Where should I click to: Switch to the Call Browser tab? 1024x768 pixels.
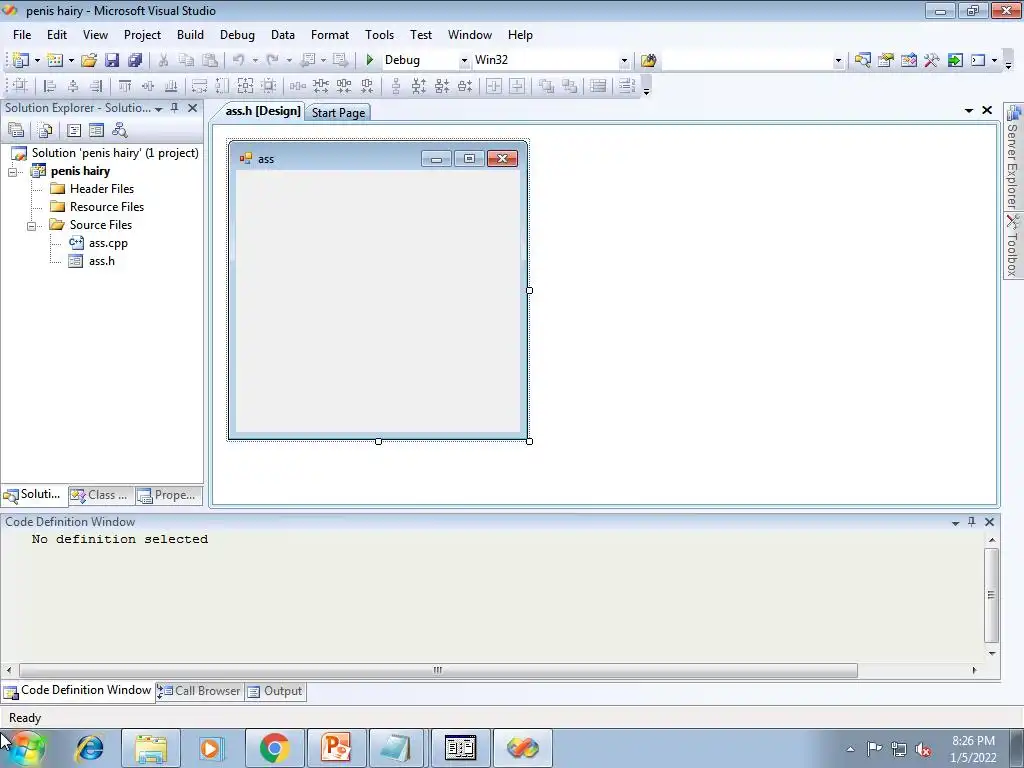point(200,691)
